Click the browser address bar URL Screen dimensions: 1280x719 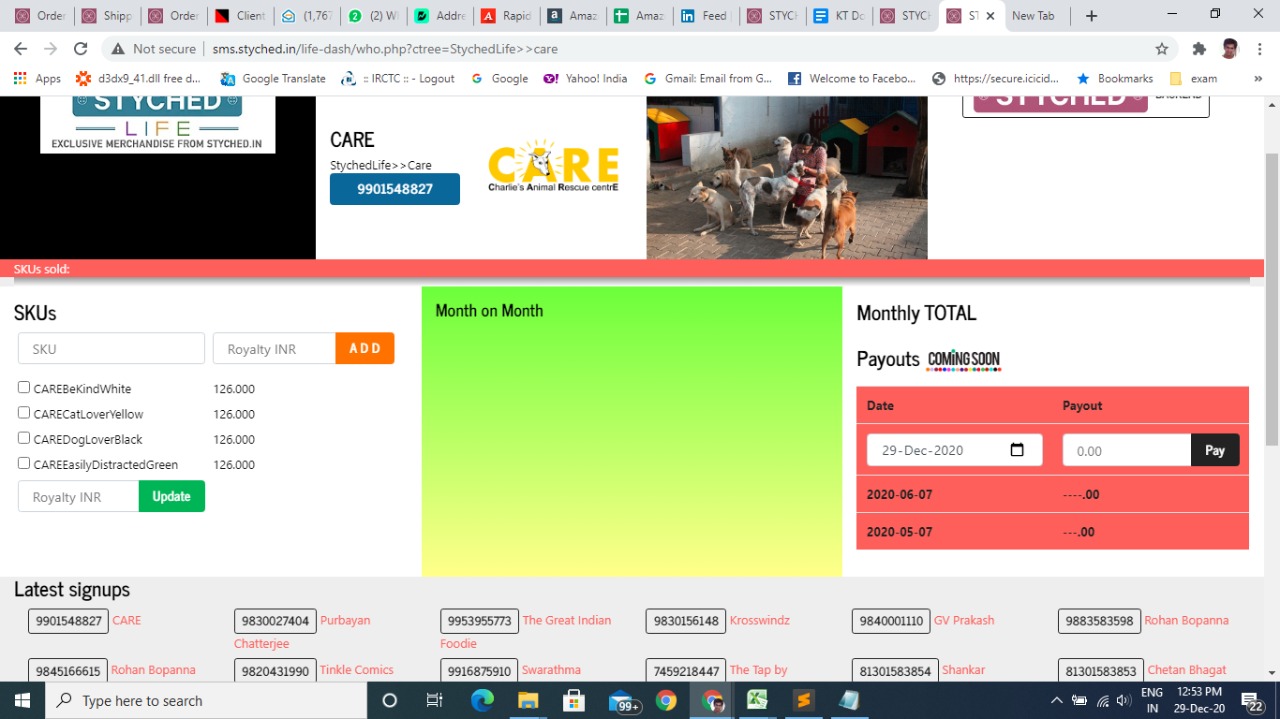[x=385, y=48]
